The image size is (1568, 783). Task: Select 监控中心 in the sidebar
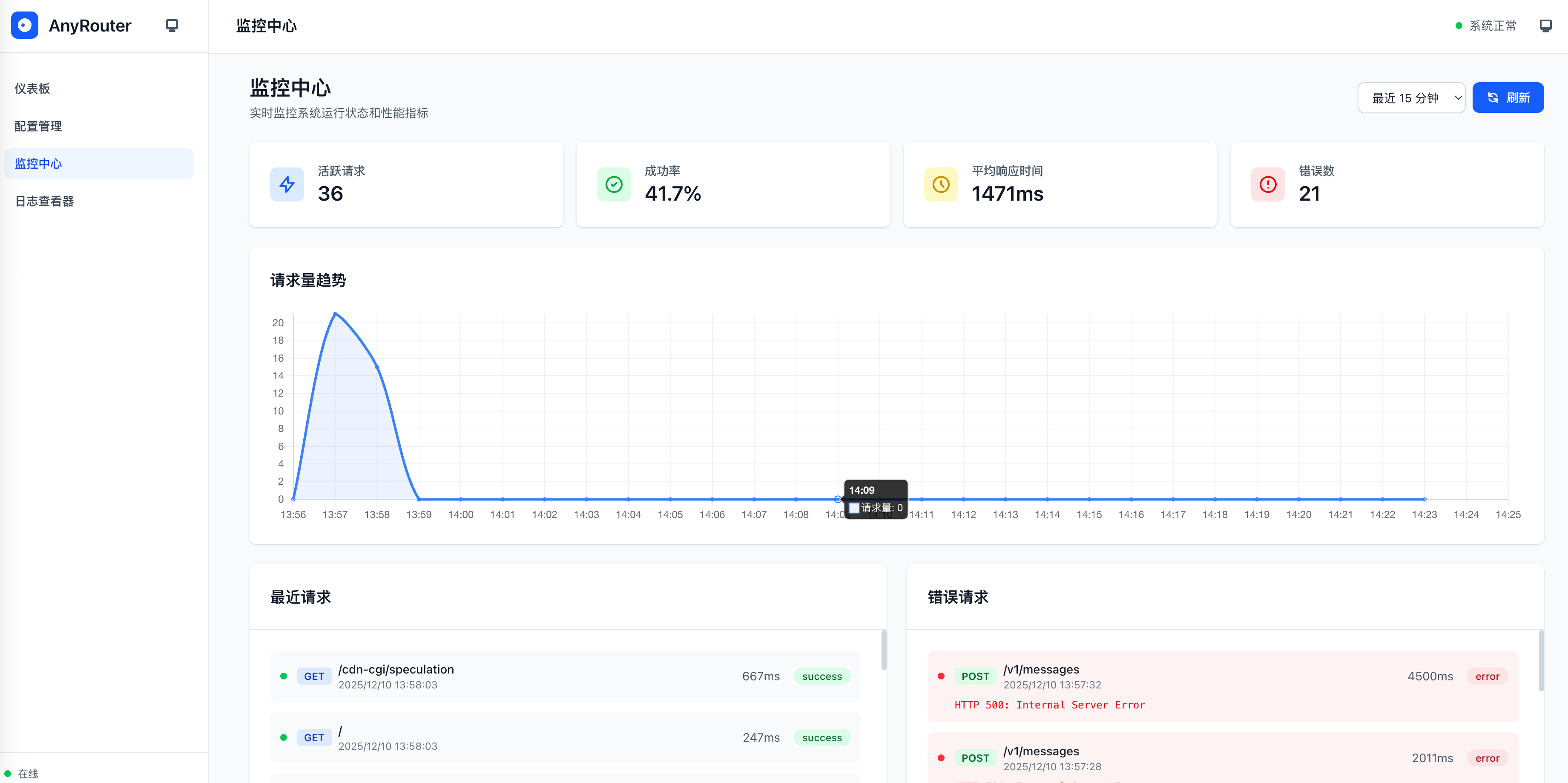coord(99,163)
